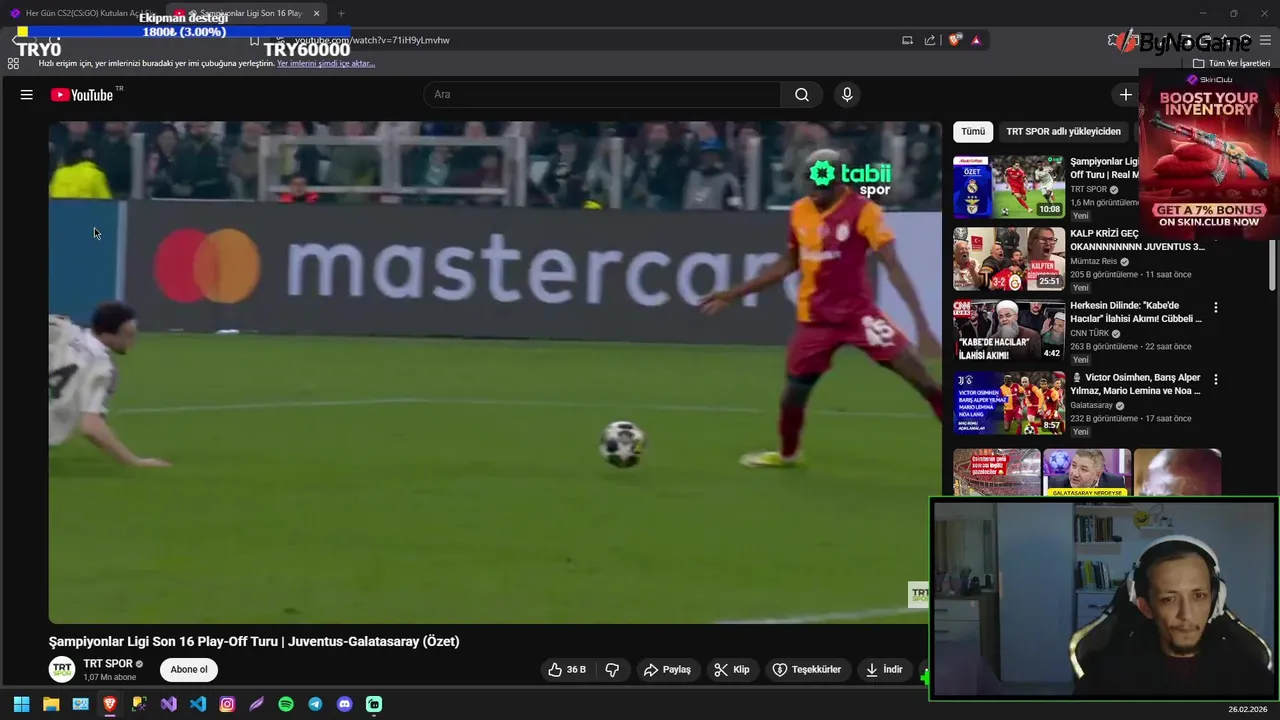
Task: Open a new browser tab with plus
Action: pyautogui.click(x=341, y=13)
